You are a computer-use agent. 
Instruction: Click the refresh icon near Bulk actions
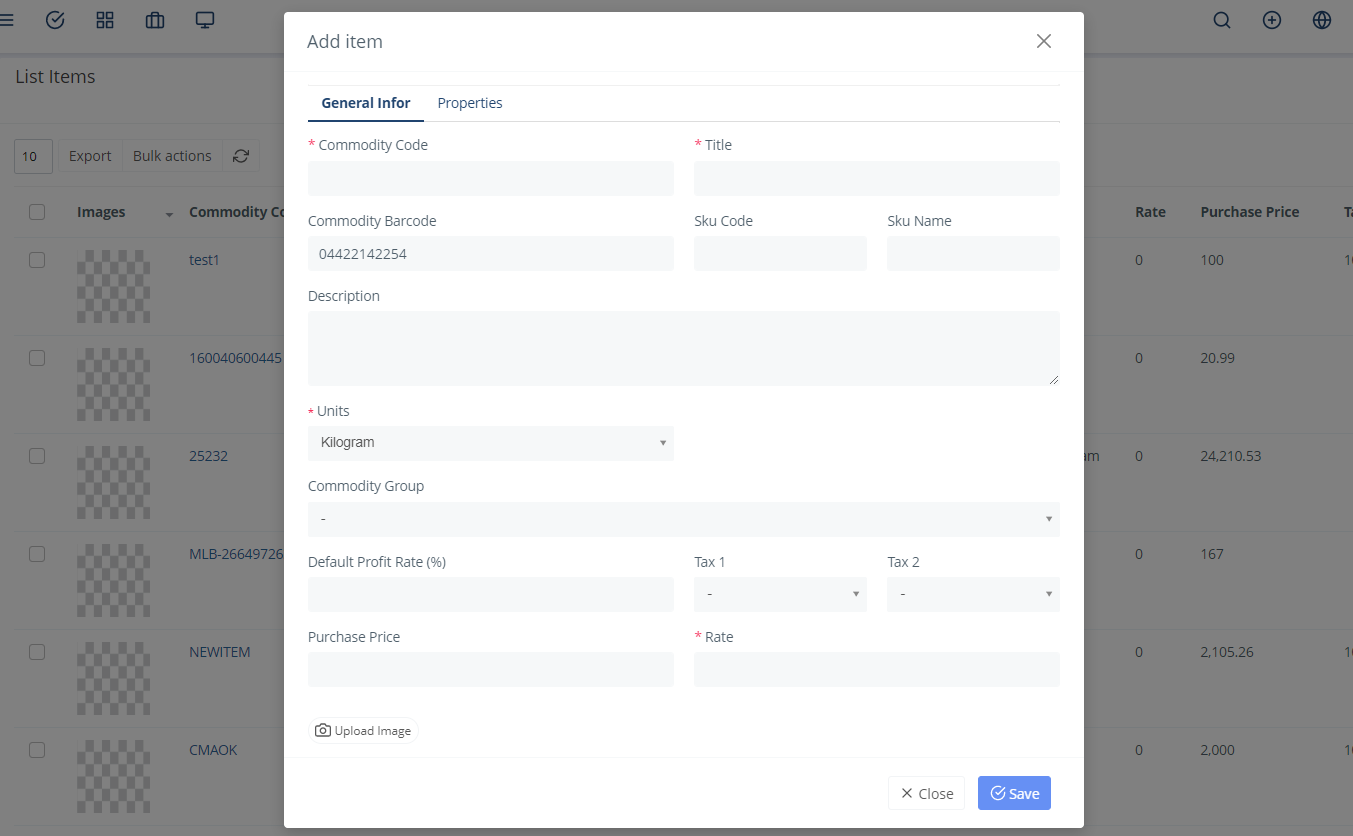240,156
